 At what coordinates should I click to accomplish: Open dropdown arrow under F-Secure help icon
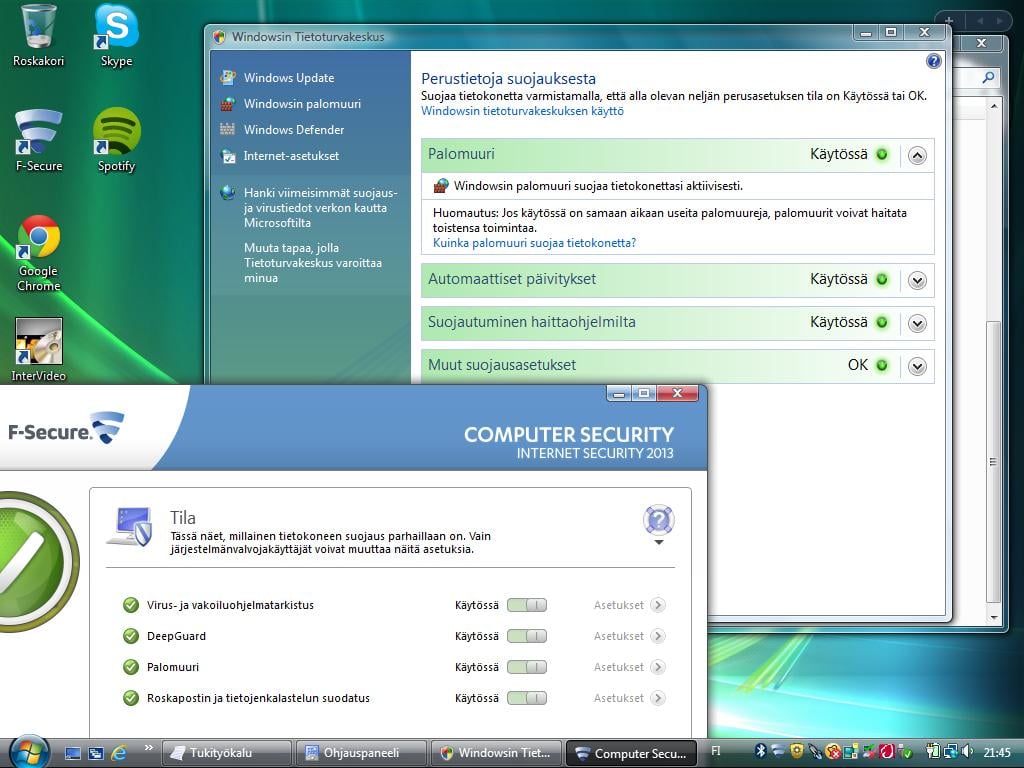(x=658, y=543)
